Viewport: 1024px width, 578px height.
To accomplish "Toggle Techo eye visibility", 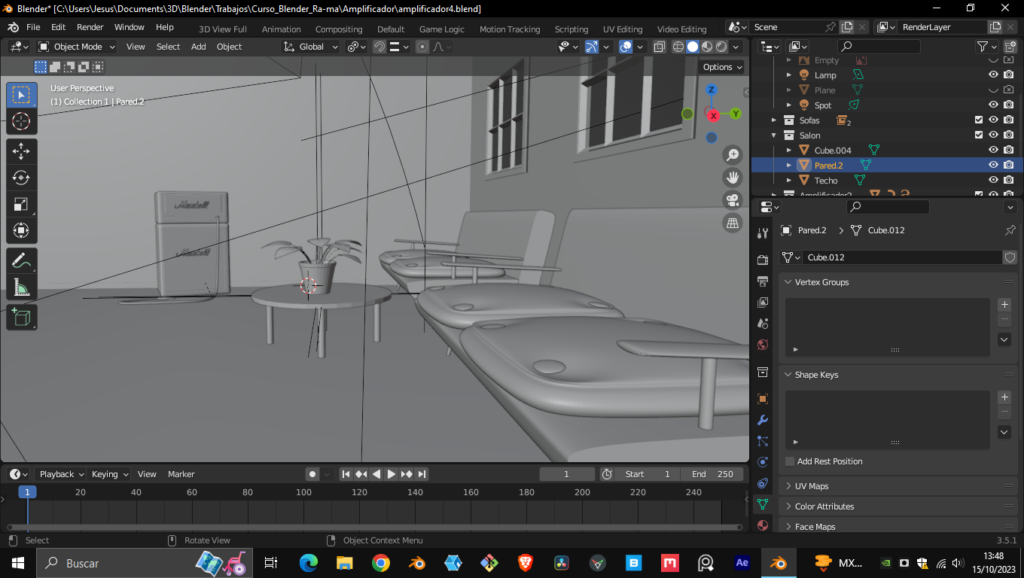I will 993,180.
